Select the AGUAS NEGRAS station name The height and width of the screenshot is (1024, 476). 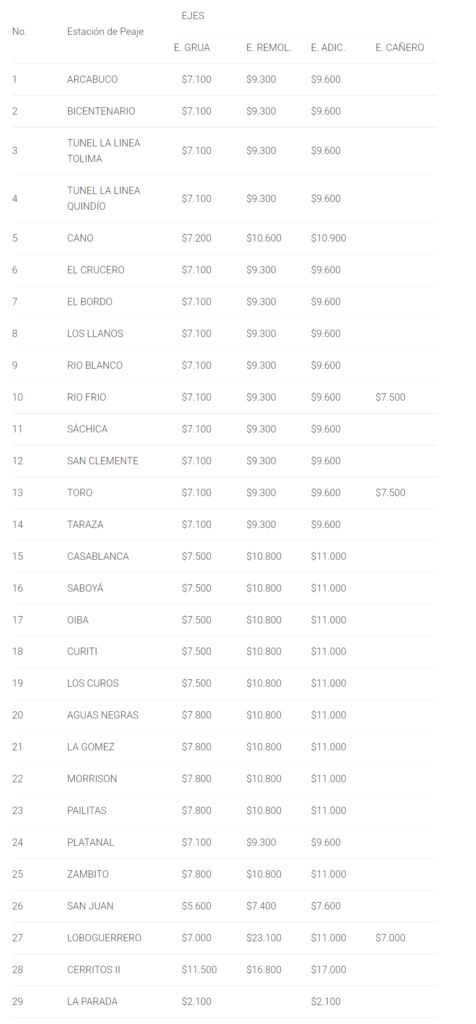[x=103, y=715]
